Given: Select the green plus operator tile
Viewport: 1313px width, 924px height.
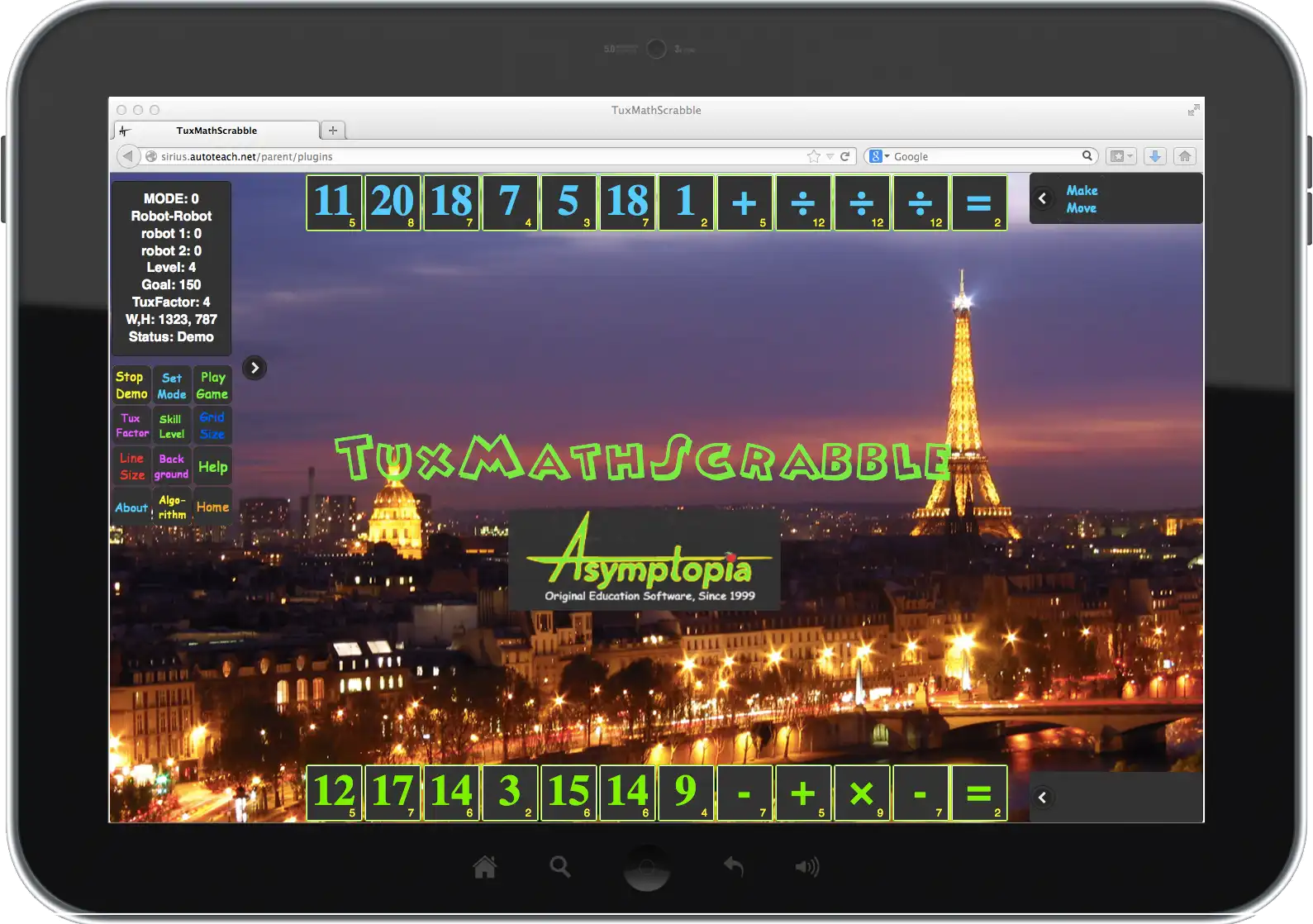Looking at the screenshot, I should point(803,793).
